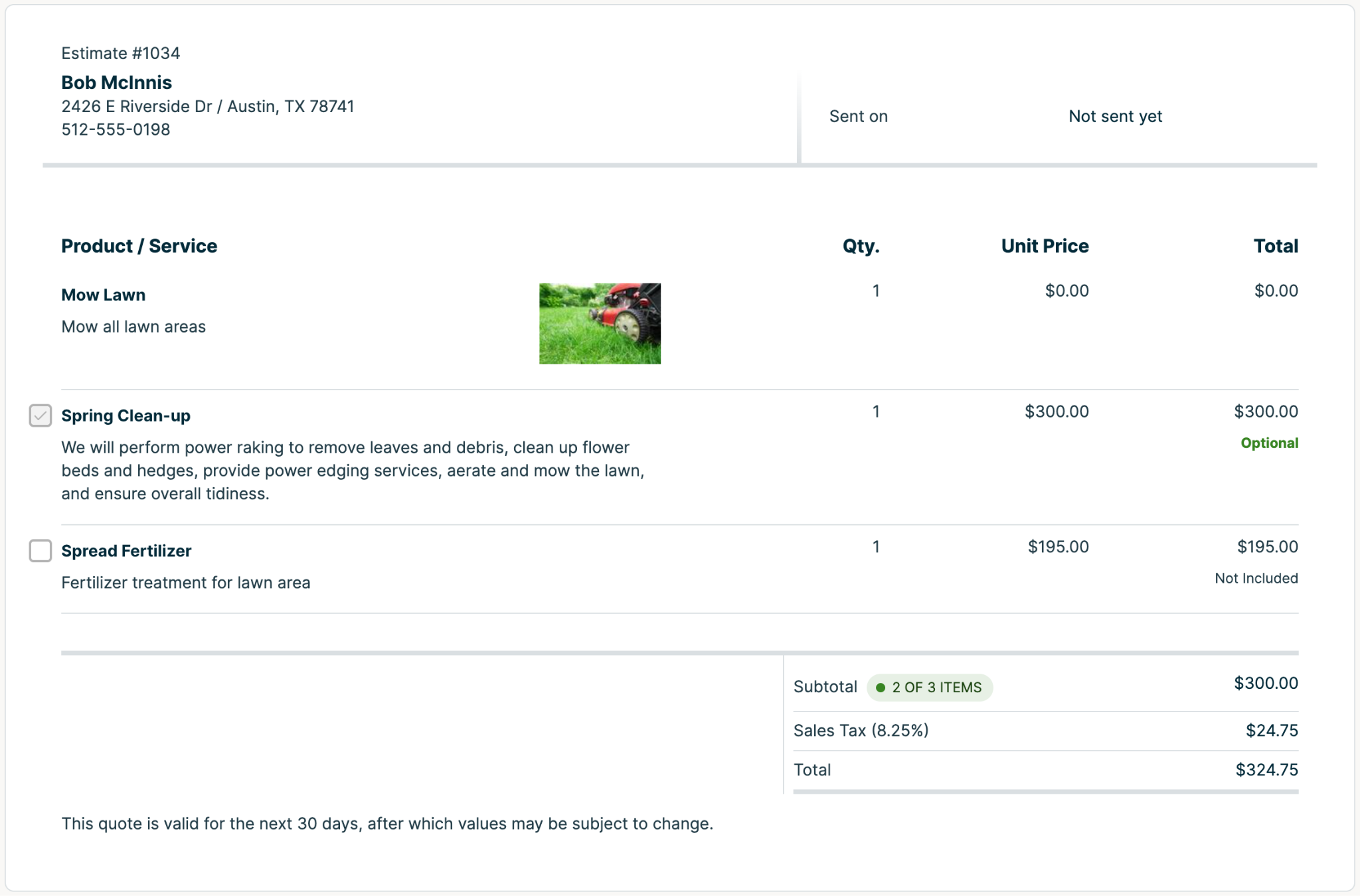Click the $324.75 total amount

point(1266,770)
